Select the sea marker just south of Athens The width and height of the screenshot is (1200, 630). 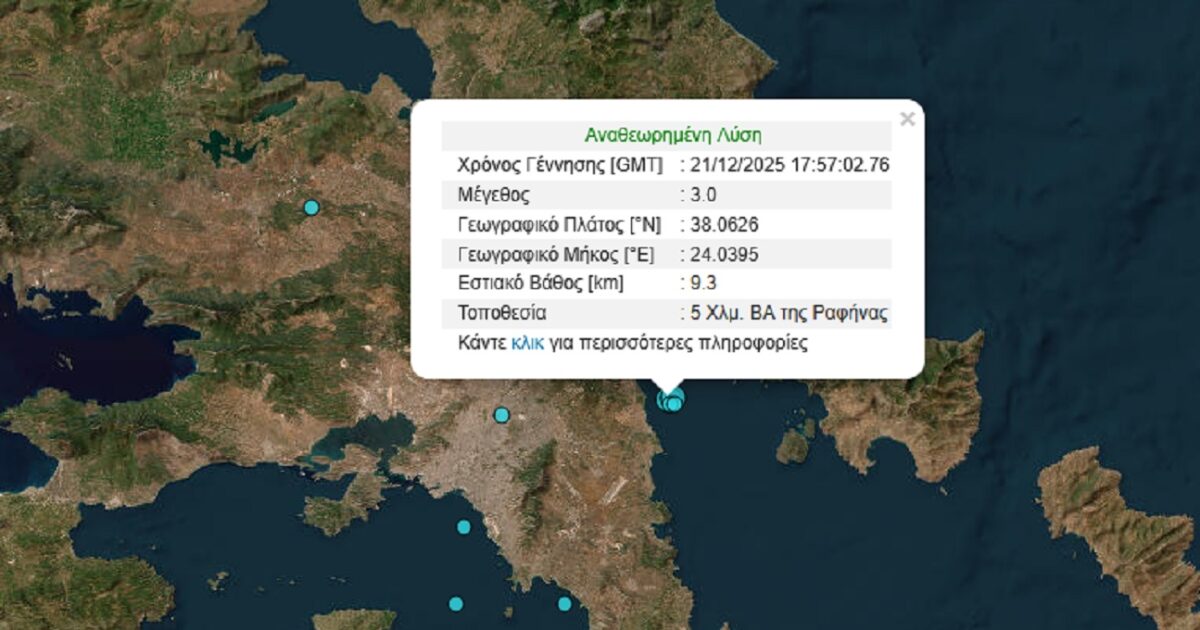464,527
